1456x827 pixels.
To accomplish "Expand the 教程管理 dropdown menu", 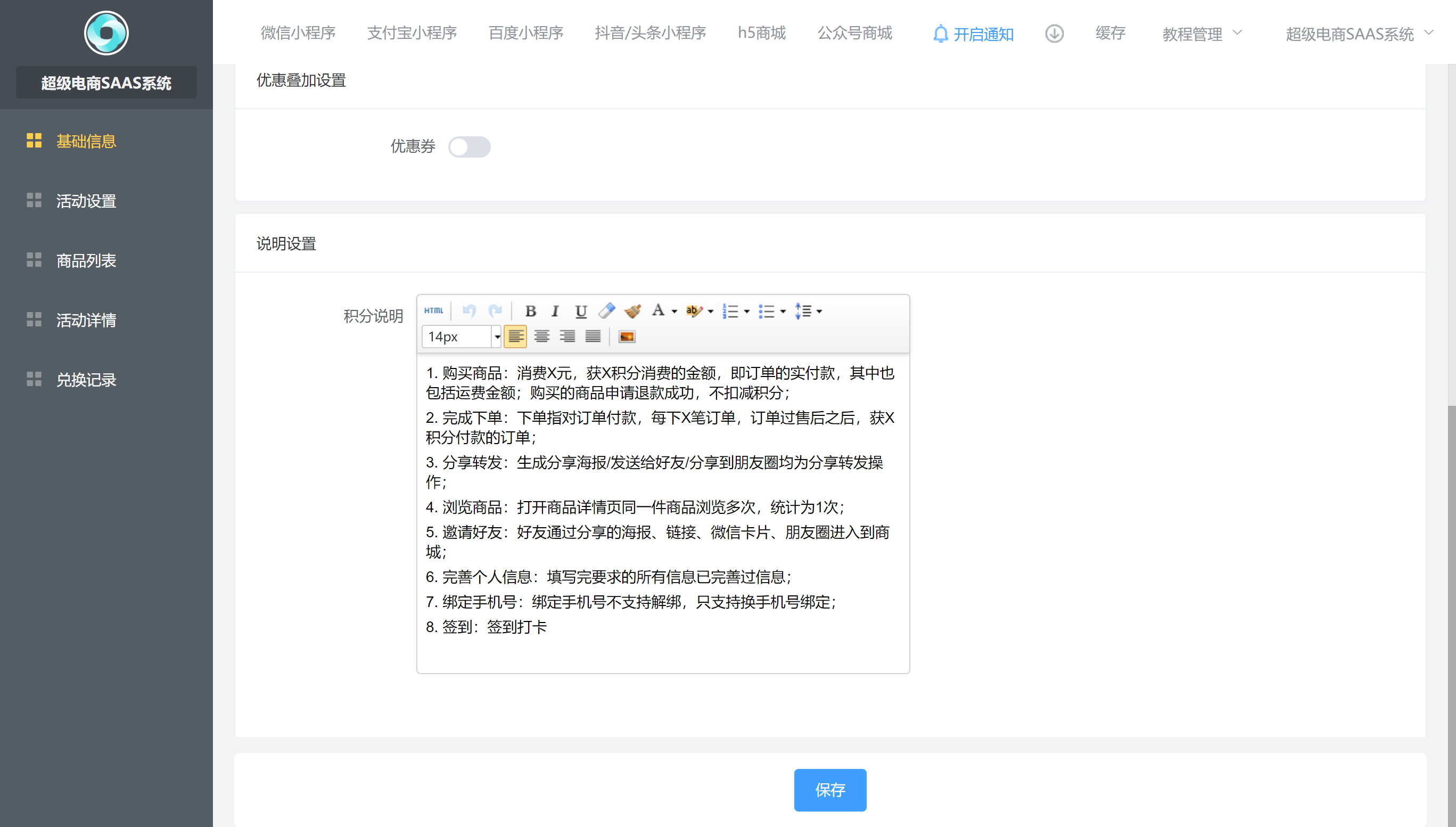I will coord(1202,34).
